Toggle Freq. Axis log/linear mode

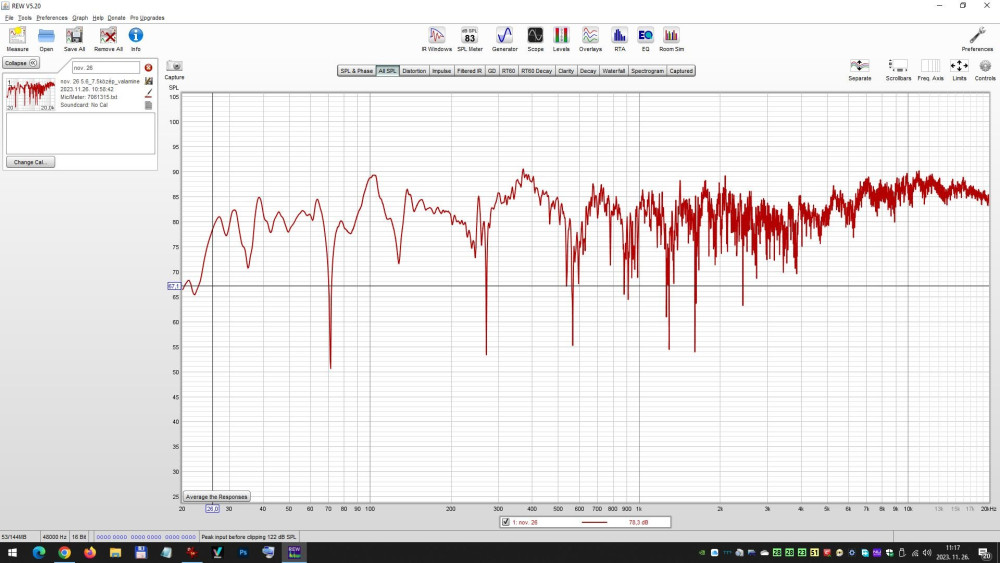(930, 66)
